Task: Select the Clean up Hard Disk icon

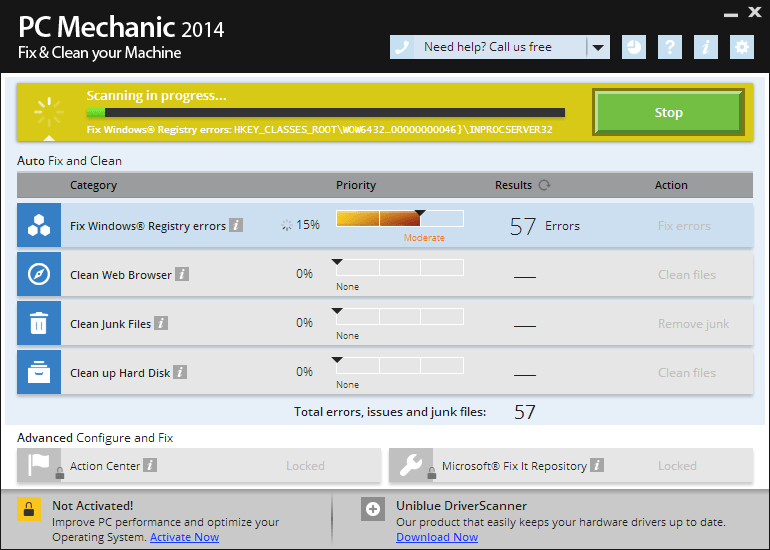Action: (39, 372)
